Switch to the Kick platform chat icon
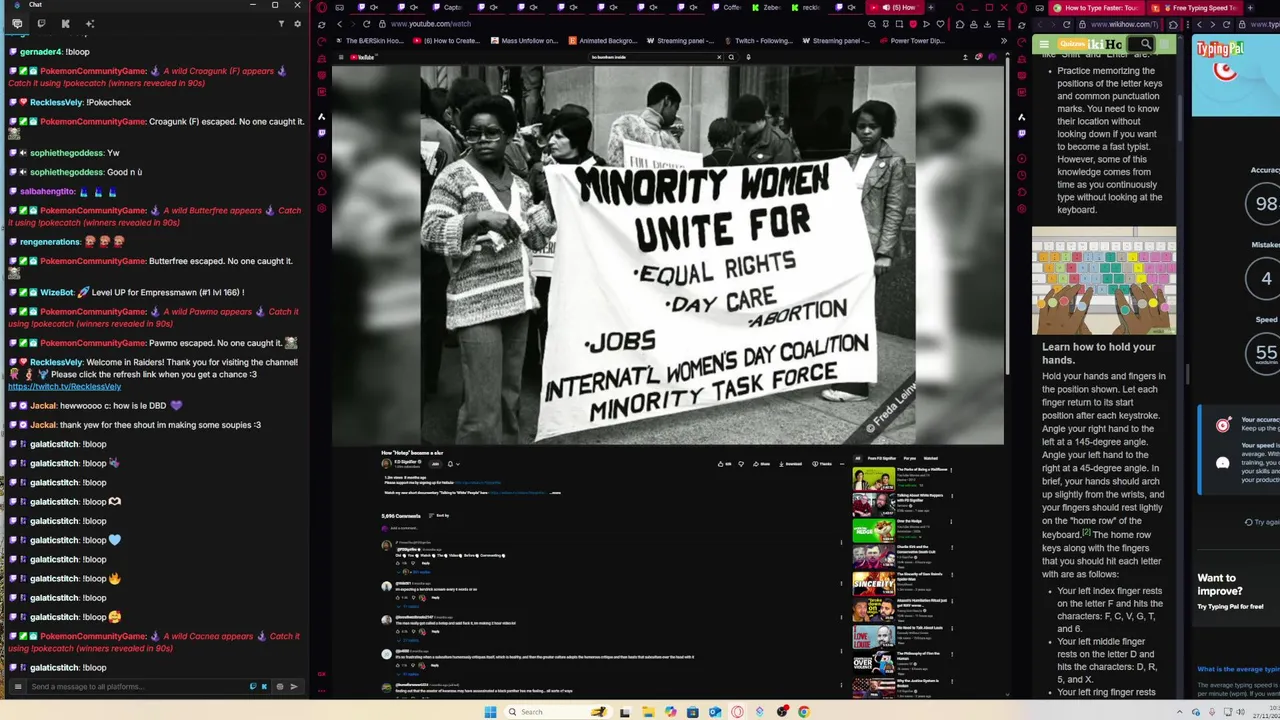This screenshot has width=1280, height=720. pos(65,24)
